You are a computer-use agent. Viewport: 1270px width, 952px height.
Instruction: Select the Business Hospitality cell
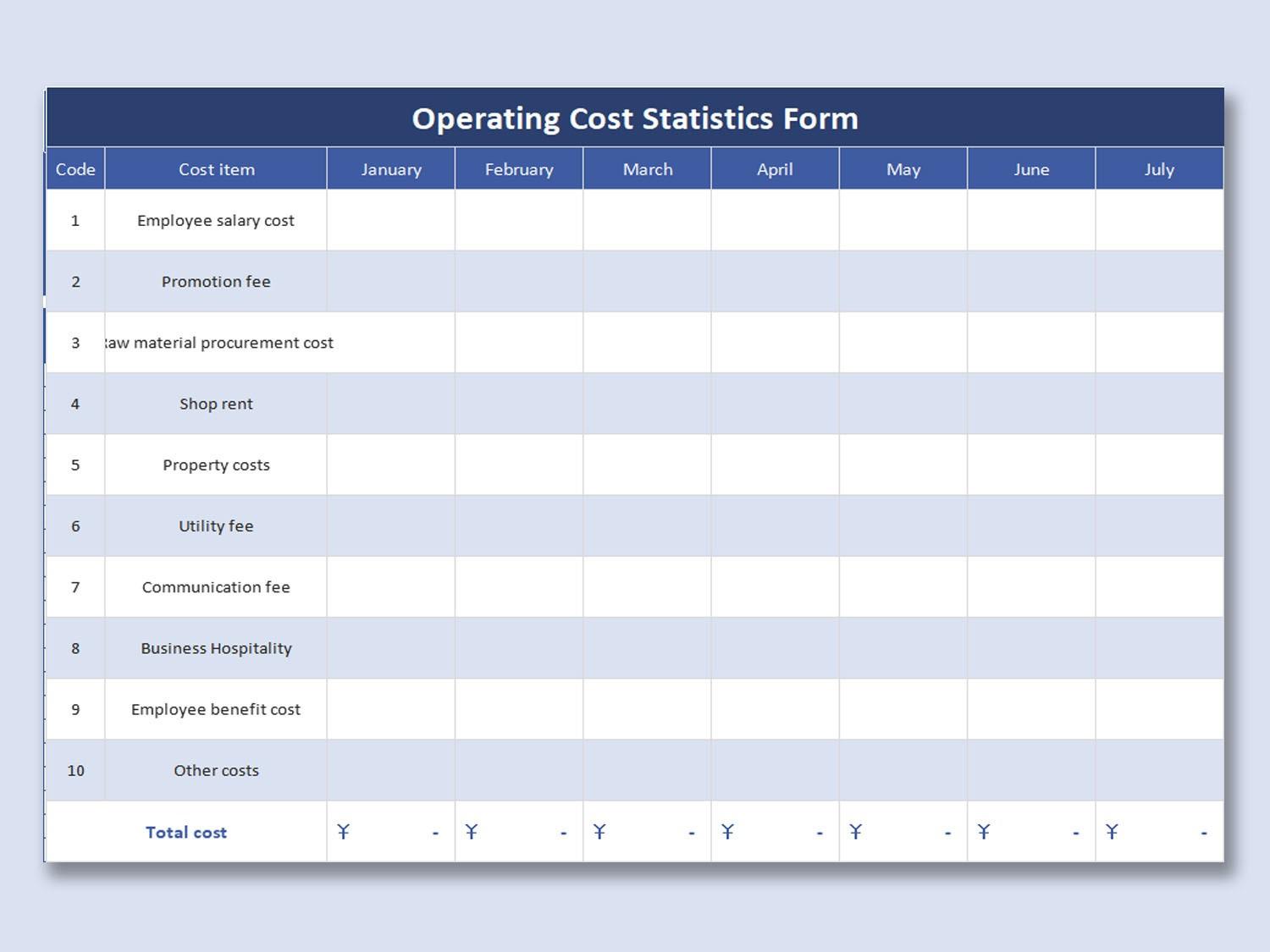click(216, 648)
